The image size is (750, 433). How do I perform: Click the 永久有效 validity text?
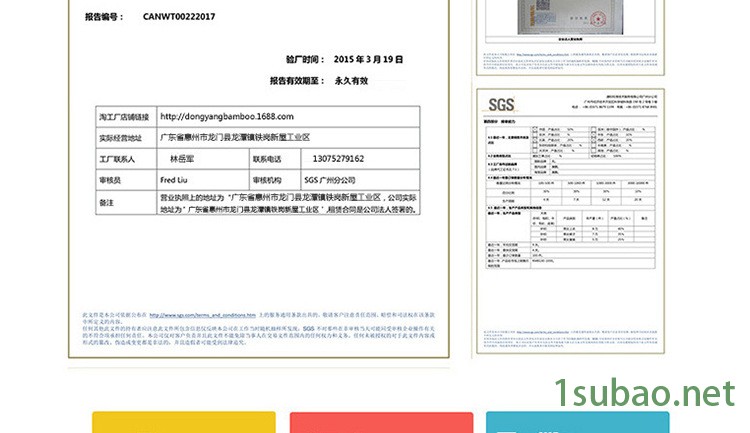click(351, 80)
